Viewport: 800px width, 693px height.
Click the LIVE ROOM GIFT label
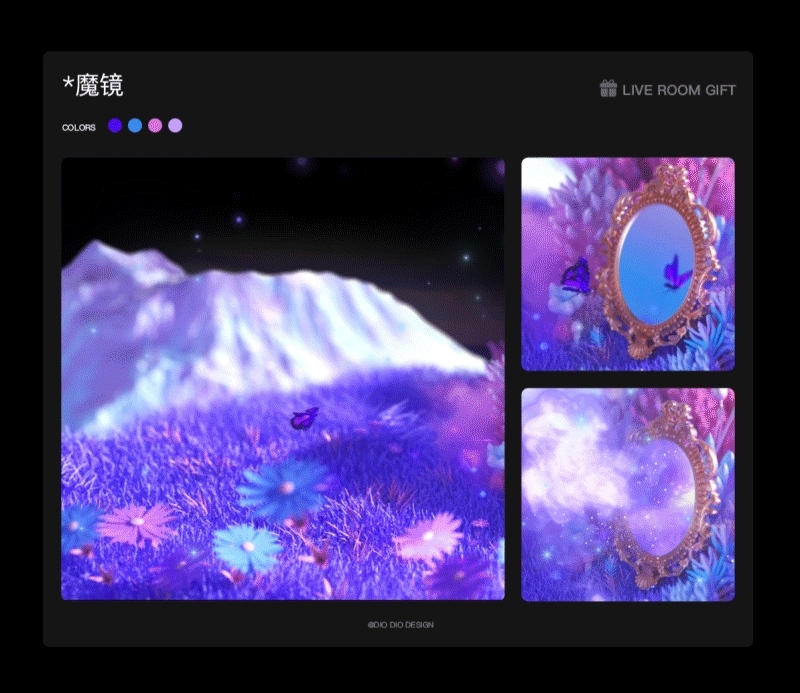click(679, 90)
